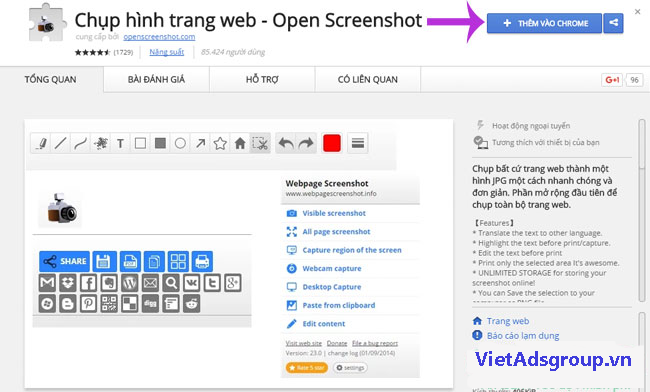Screen dimensions: 650x392
Task: Choose All page screenshot option
Action: coord(350,232)
